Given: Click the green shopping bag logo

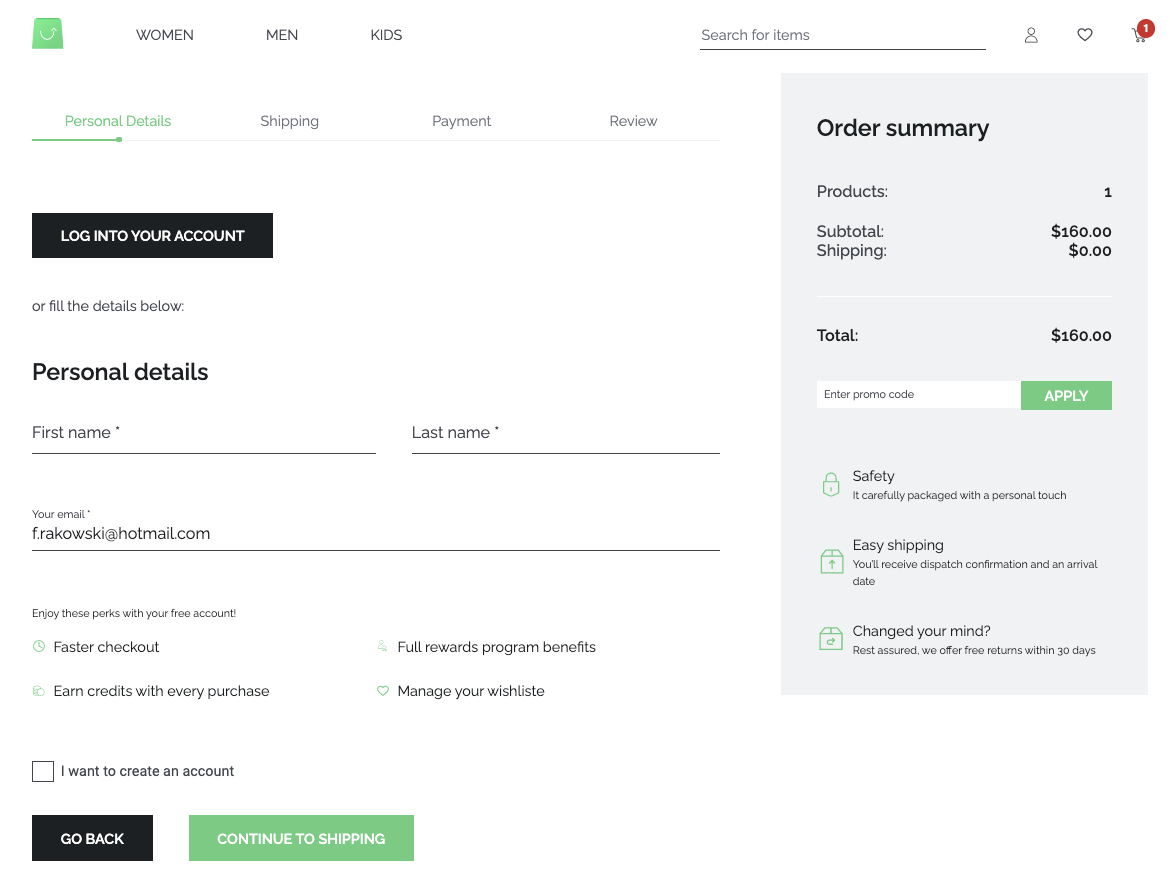Looking at the screenshot, I should pos(48,34).
